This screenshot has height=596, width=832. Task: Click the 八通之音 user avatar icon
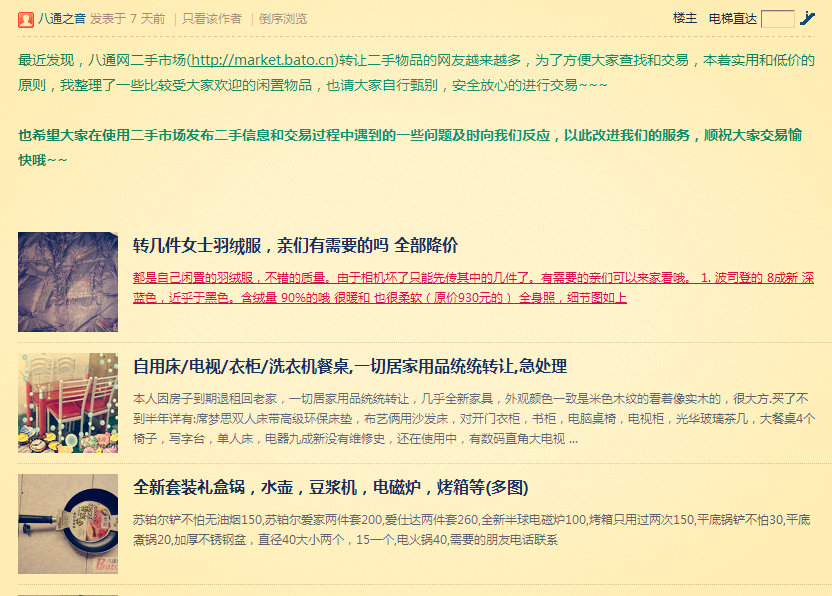click(x=25, y=19)
